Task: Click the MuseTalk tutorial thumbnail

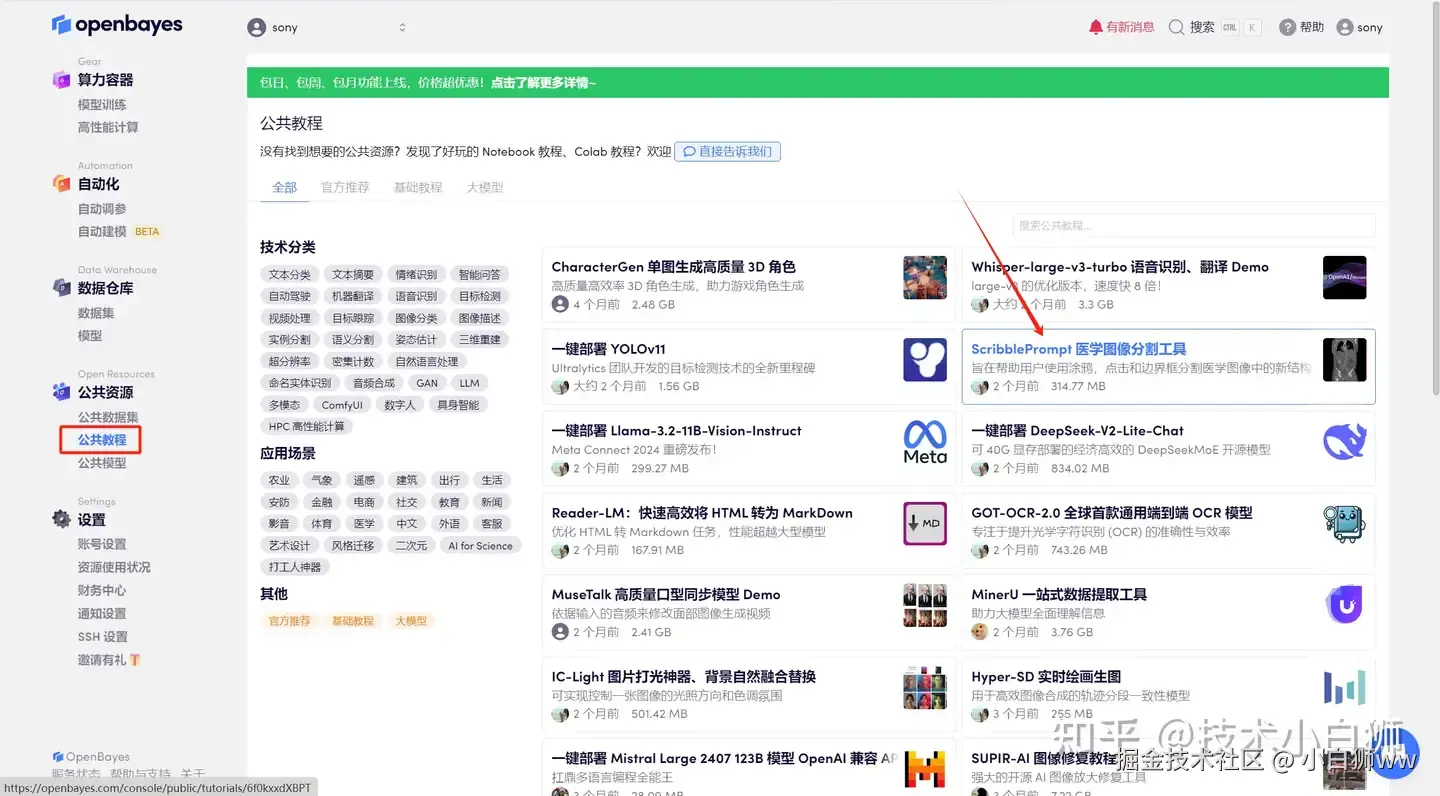Action: point(925,606)
